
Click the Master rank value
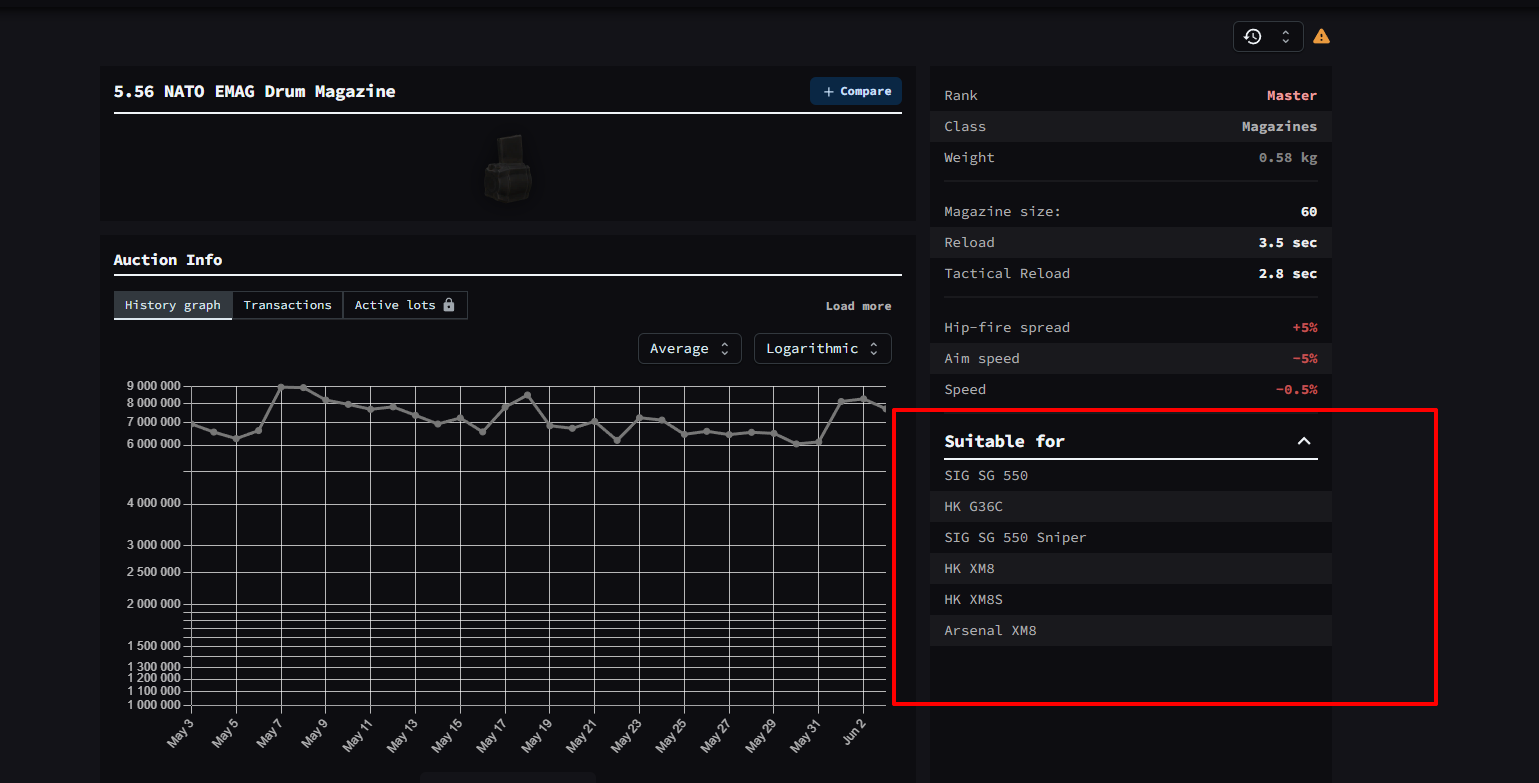point(1292,95)
